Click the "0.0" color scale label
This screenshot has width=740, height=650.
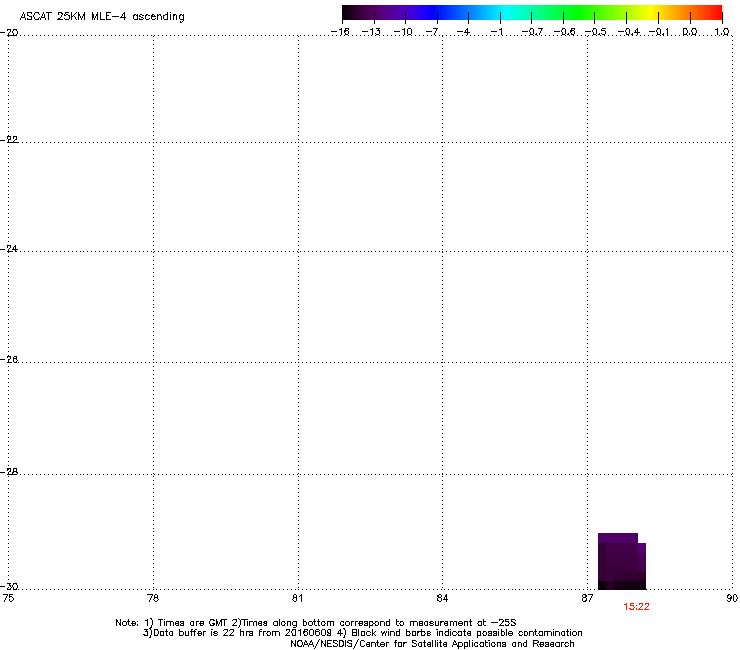click(x=690, y=32)
